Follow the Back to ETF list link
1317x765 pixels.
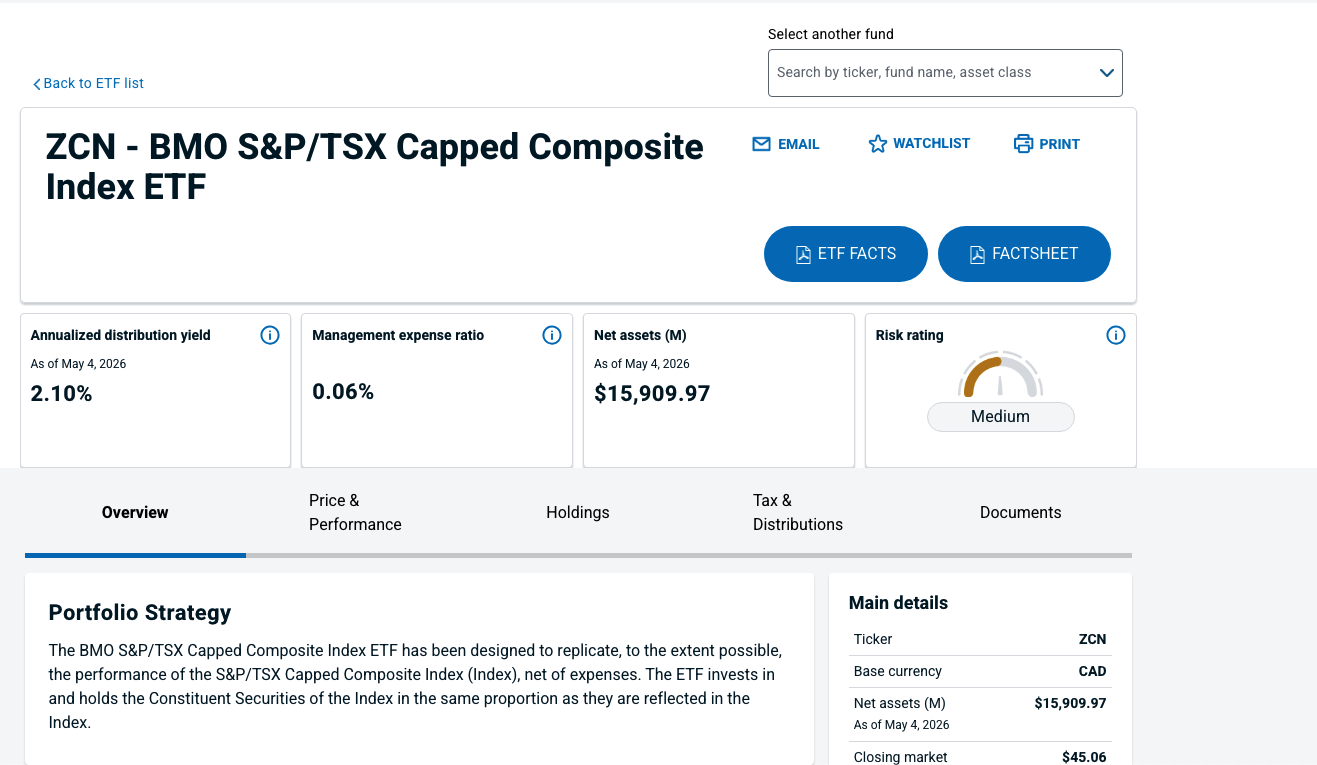coord(88,84)
